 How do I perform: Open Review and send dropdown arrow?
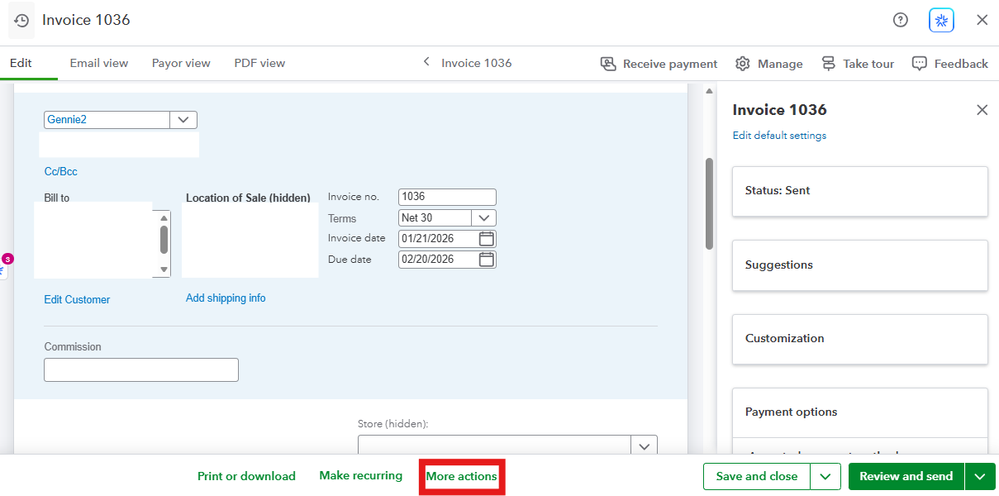point(981,476)
